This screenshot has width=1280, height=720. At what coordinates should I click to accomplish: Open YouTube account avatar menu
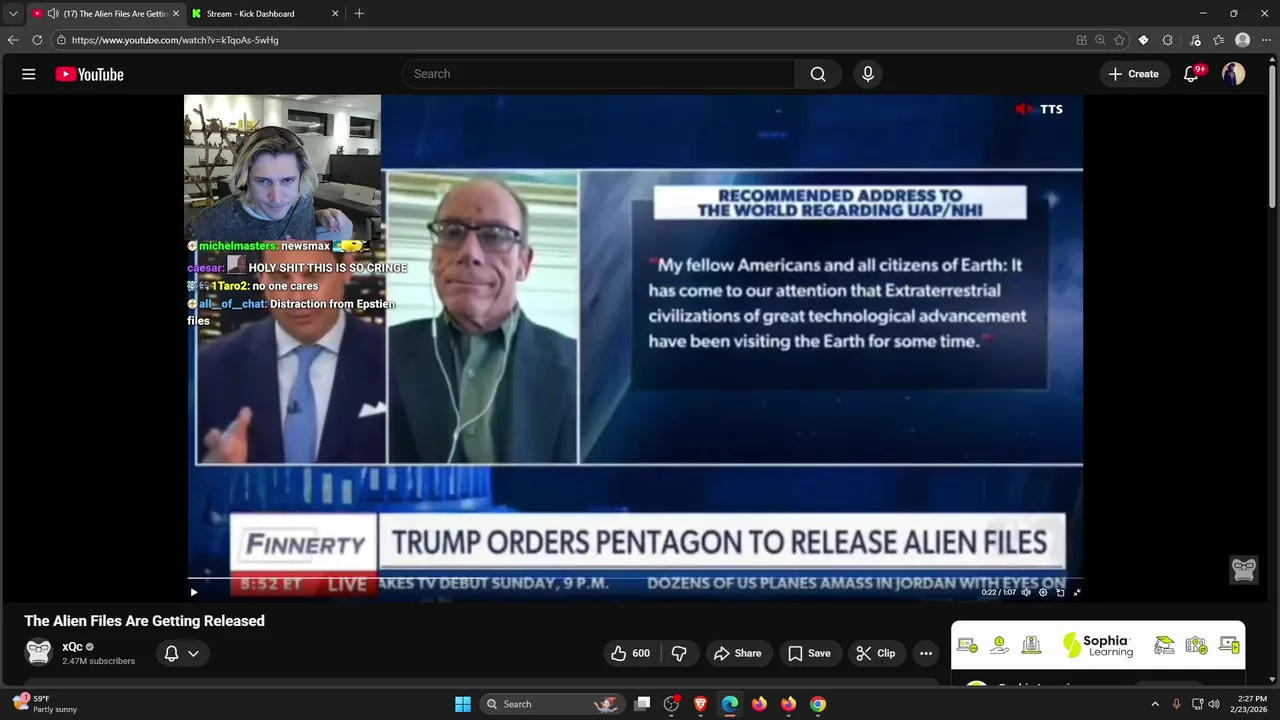[1233, 74]
